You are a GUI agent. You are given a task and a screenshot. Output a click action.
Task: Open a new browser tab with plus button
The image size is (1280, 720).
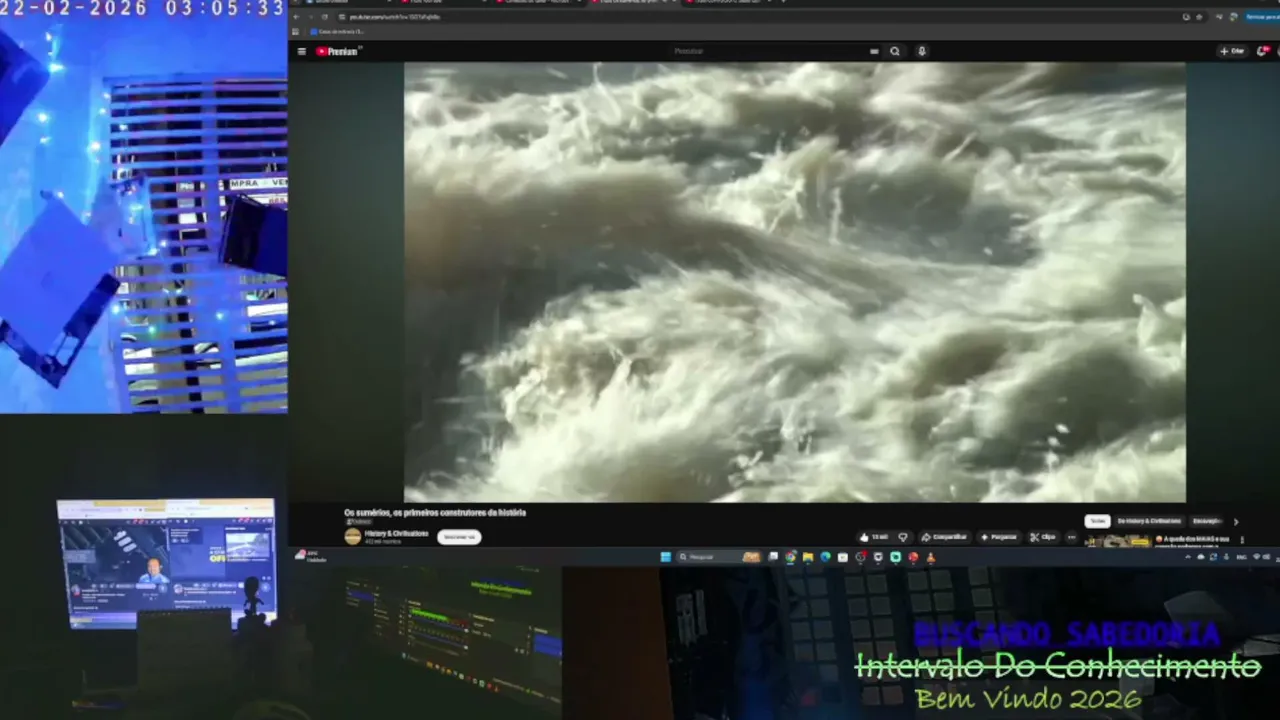pyautogui.click(x=784, y=2)
